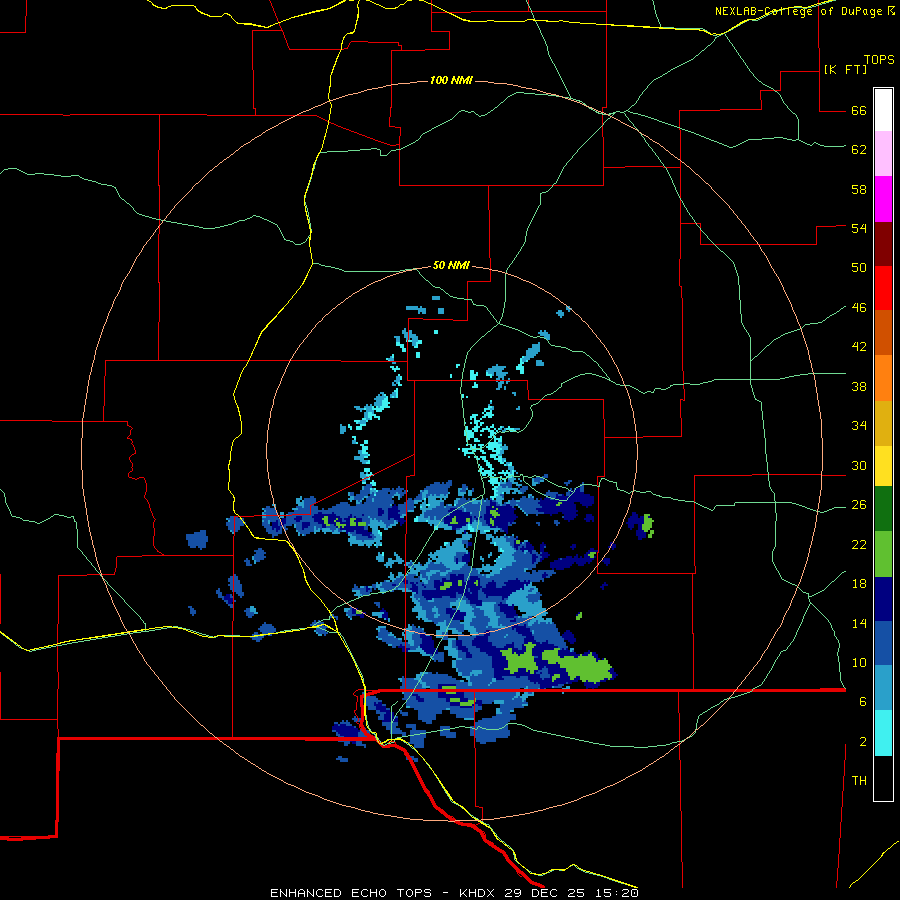
Task: Click the K FT units label
Action: pyautogui.click(x=846, y=69)
